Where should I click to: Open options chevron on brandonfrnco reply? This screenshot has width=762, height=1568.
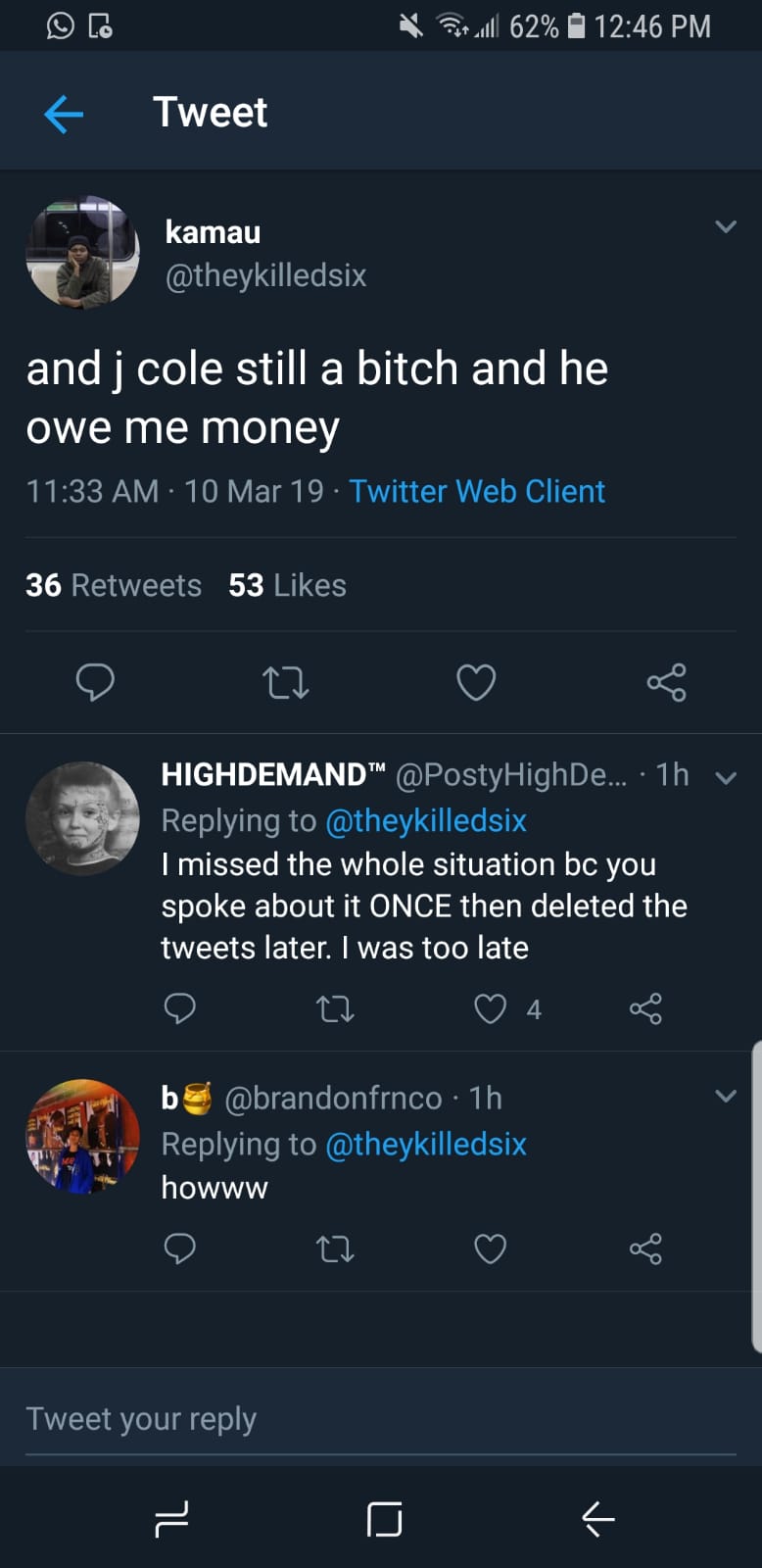726,1096
